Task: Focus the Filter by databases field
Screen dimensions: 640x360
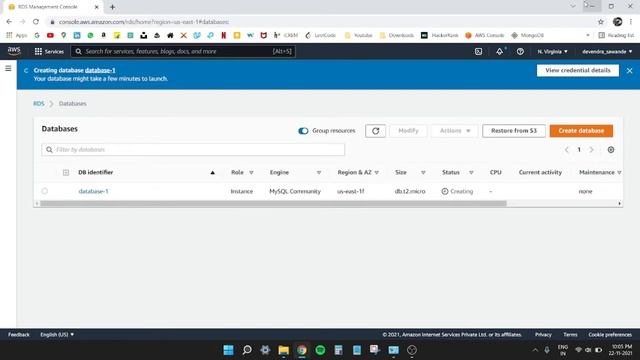Action: point(193,149)
